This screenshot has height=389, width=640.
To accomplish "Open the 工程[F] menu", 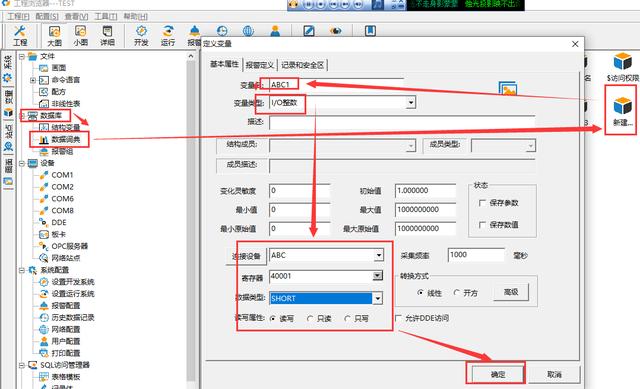I will point(19,16).
